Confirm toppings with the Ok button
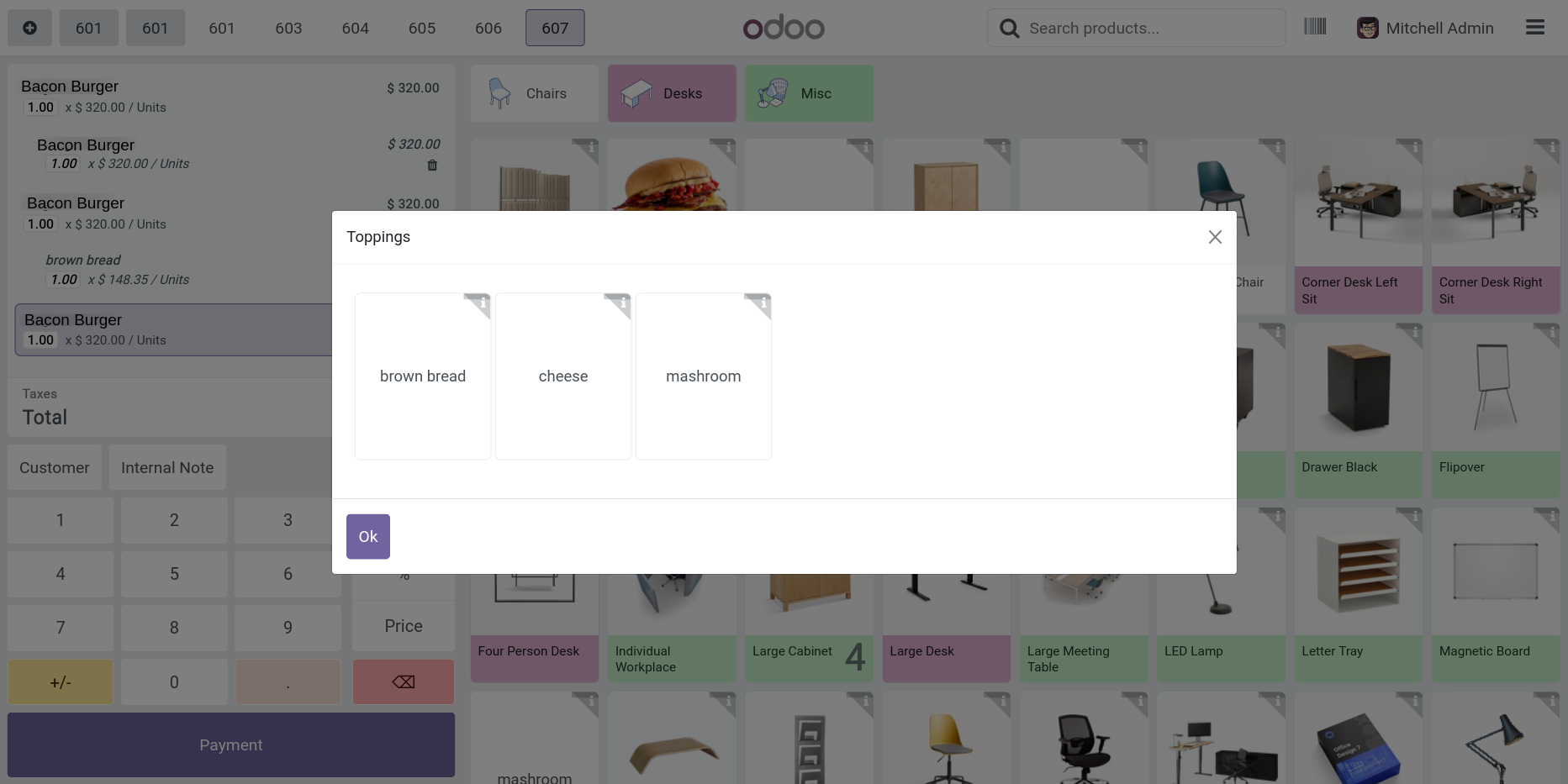 pyautogui.click(x=368, y=536)
